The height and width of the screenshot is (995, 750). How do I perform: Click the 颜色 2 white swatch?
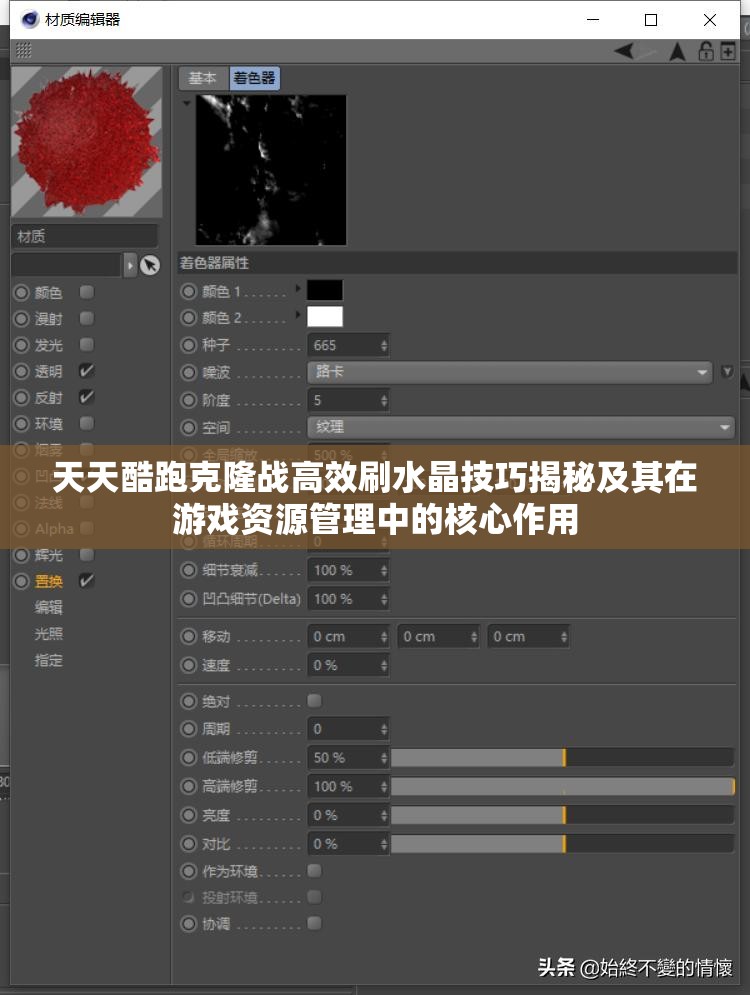tap(325, 317)
